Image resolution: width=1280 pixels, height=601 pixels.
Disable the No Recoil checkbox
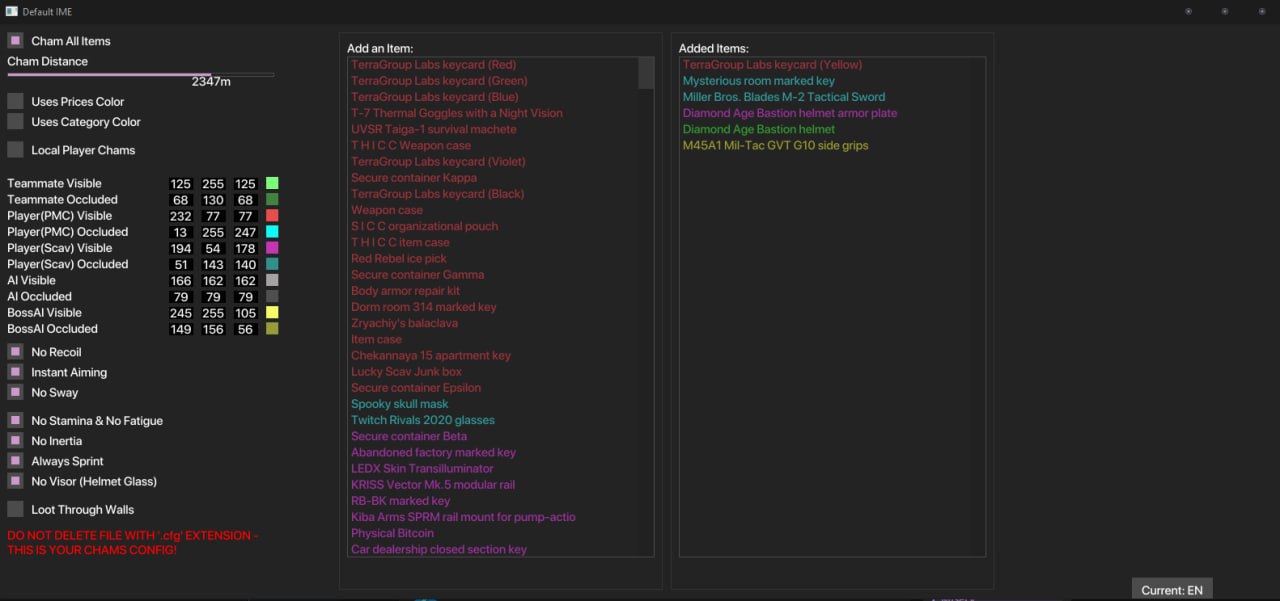(15, 352)
